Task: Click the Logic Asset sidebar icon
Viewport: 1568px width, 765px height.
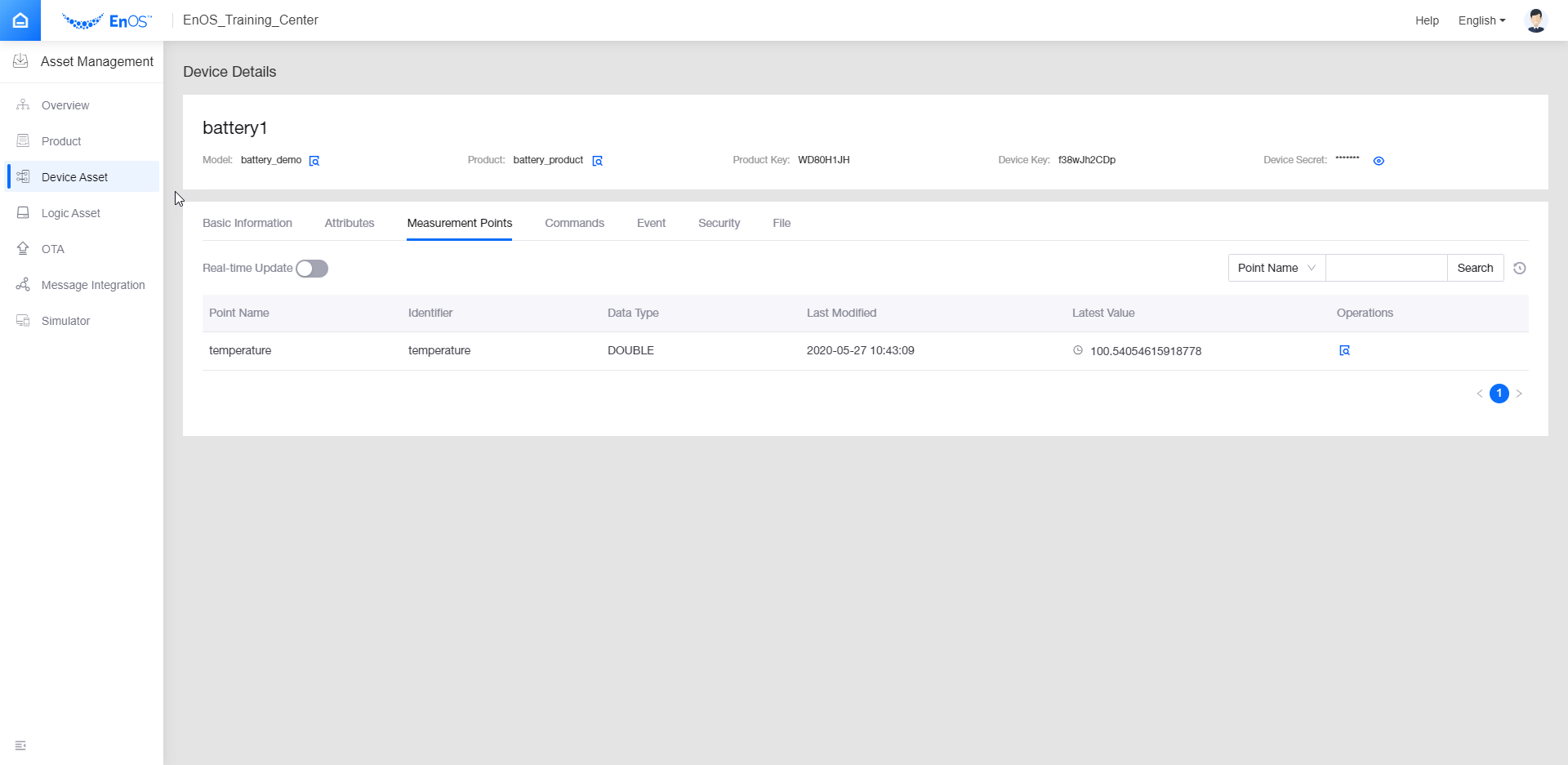Action: click(x=23, y=213)
